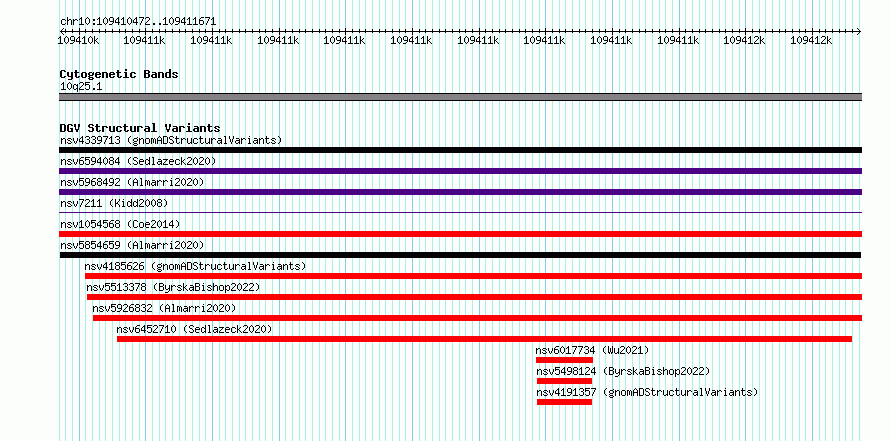Click the nsv4339713 gnomAD variant label

click(x=171, y=140)
